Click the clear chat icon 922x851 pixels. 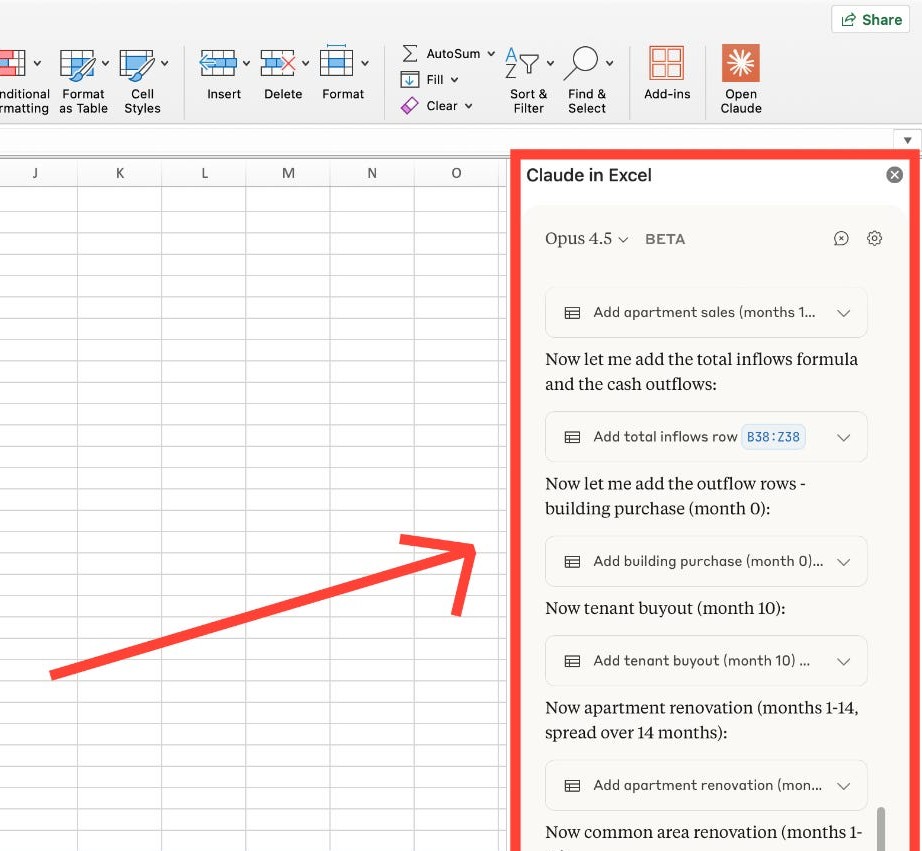point(841,238)
